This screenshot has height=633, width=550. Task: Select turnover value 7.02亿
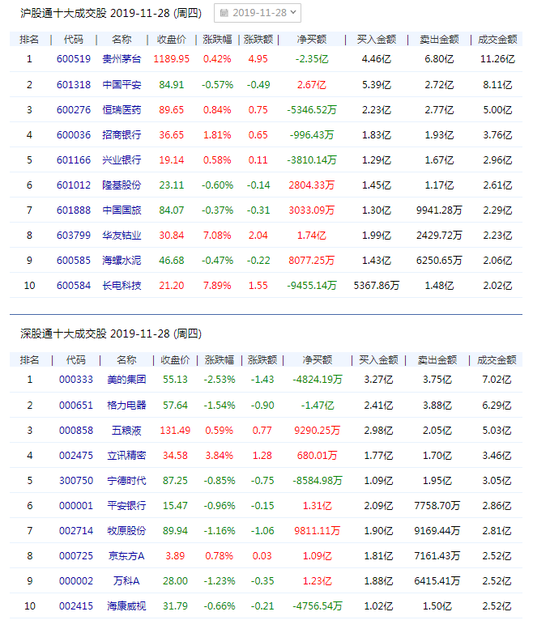(x=497, y=379)
